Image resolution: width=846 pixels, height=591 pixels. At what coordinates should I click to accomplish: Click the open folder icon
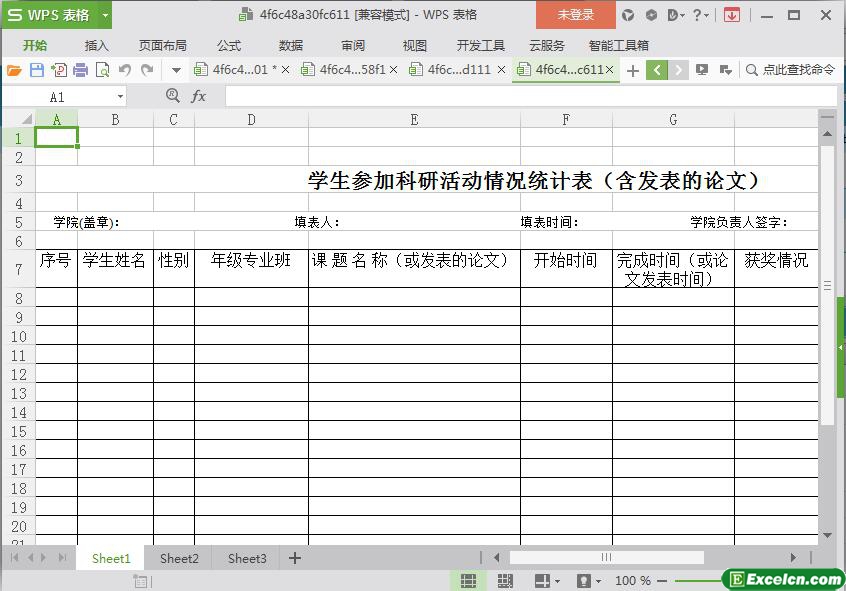point(15,70)
